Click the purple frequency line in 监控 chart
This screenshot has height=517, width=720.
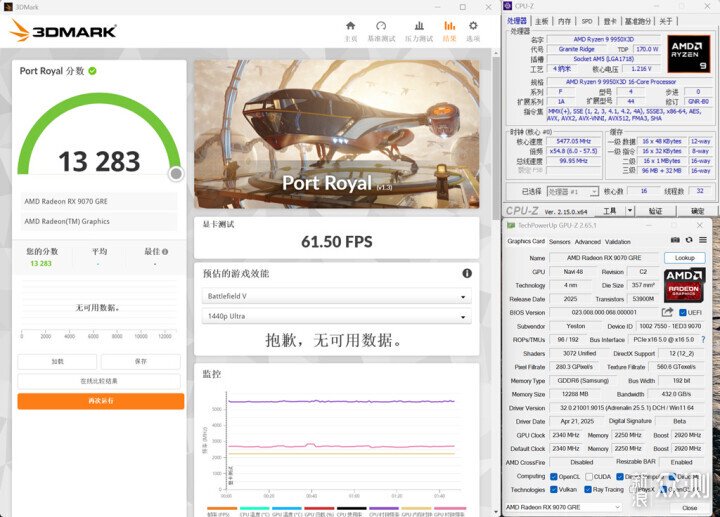pos(341,401)
